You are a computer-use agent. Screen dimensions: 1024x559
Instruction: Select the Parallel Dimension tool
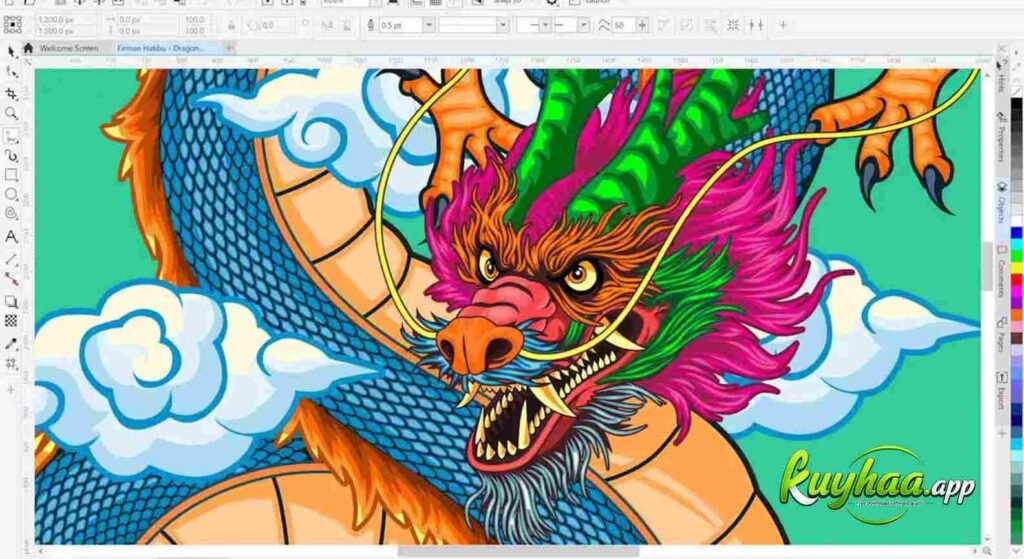11,259
